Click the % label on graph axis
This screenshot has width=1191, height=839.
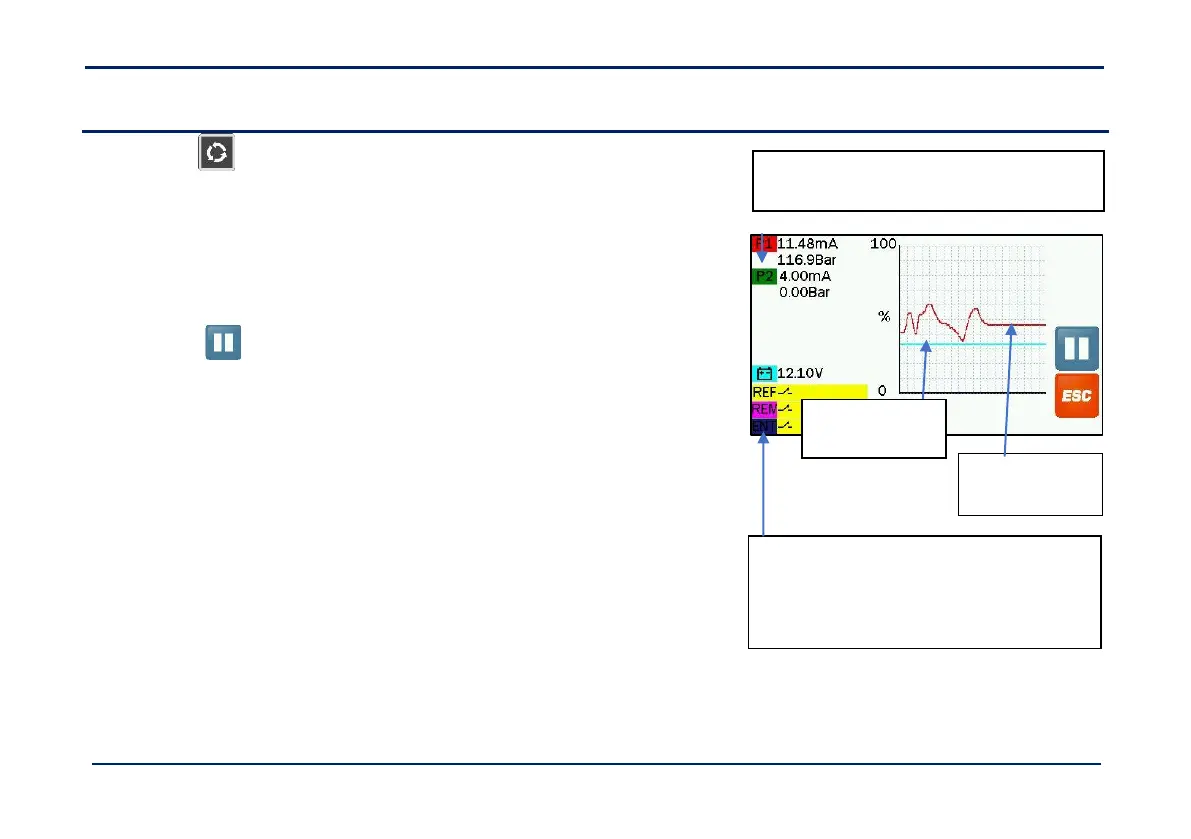pos(884,316)
